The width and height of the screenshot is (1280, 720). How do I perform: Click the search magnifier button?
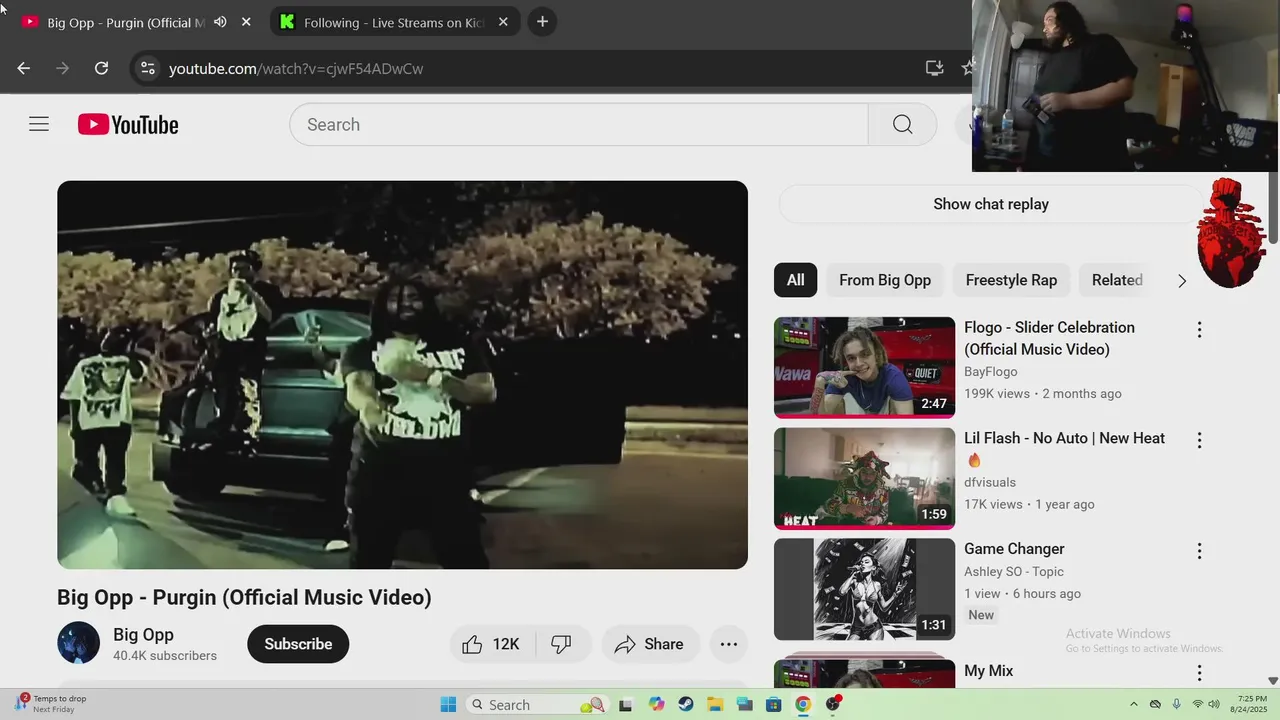coord(902,125)
